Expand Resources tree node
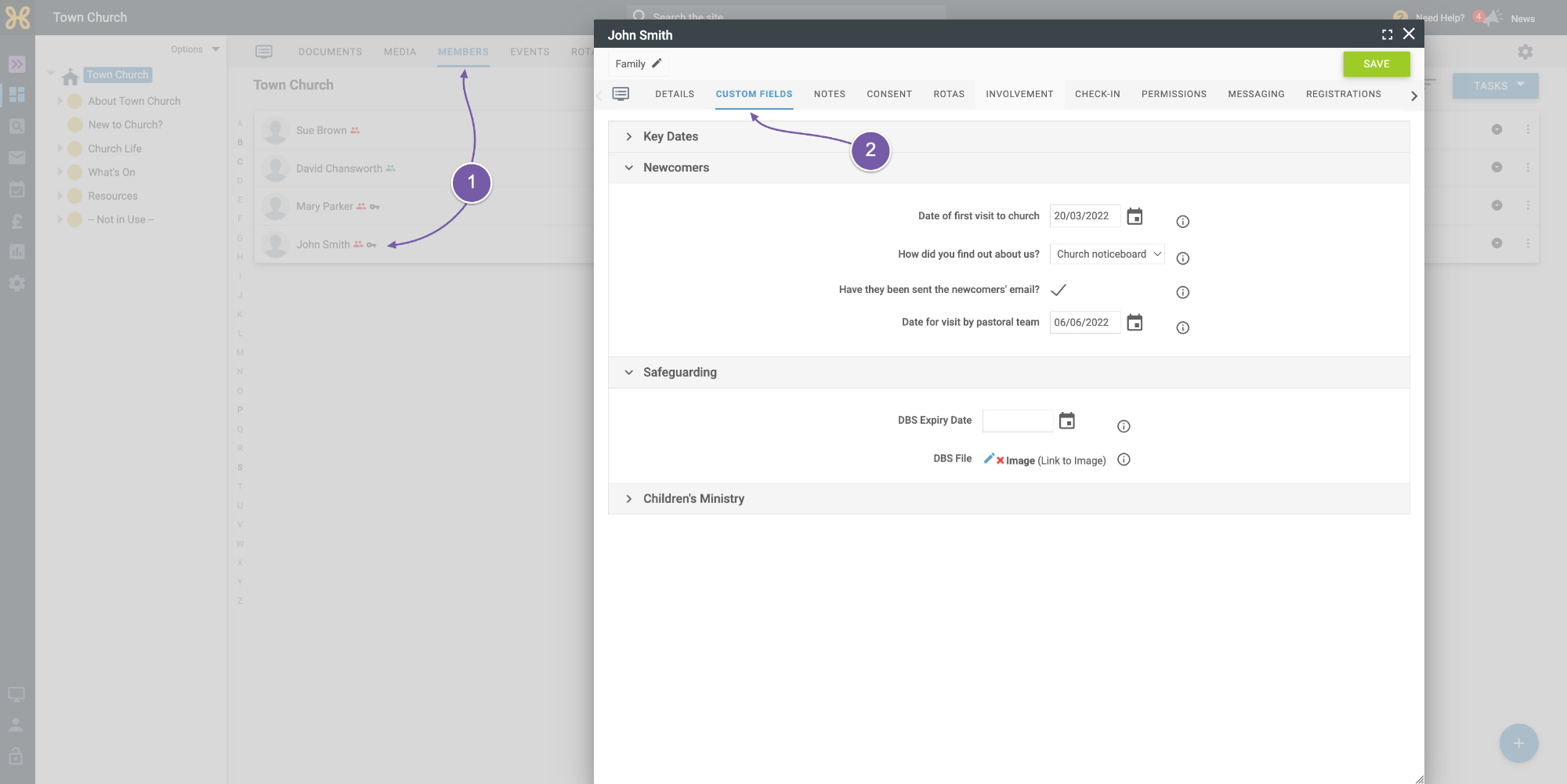The height and width of the screenshot is (784, 1567). tap(60, 196)
